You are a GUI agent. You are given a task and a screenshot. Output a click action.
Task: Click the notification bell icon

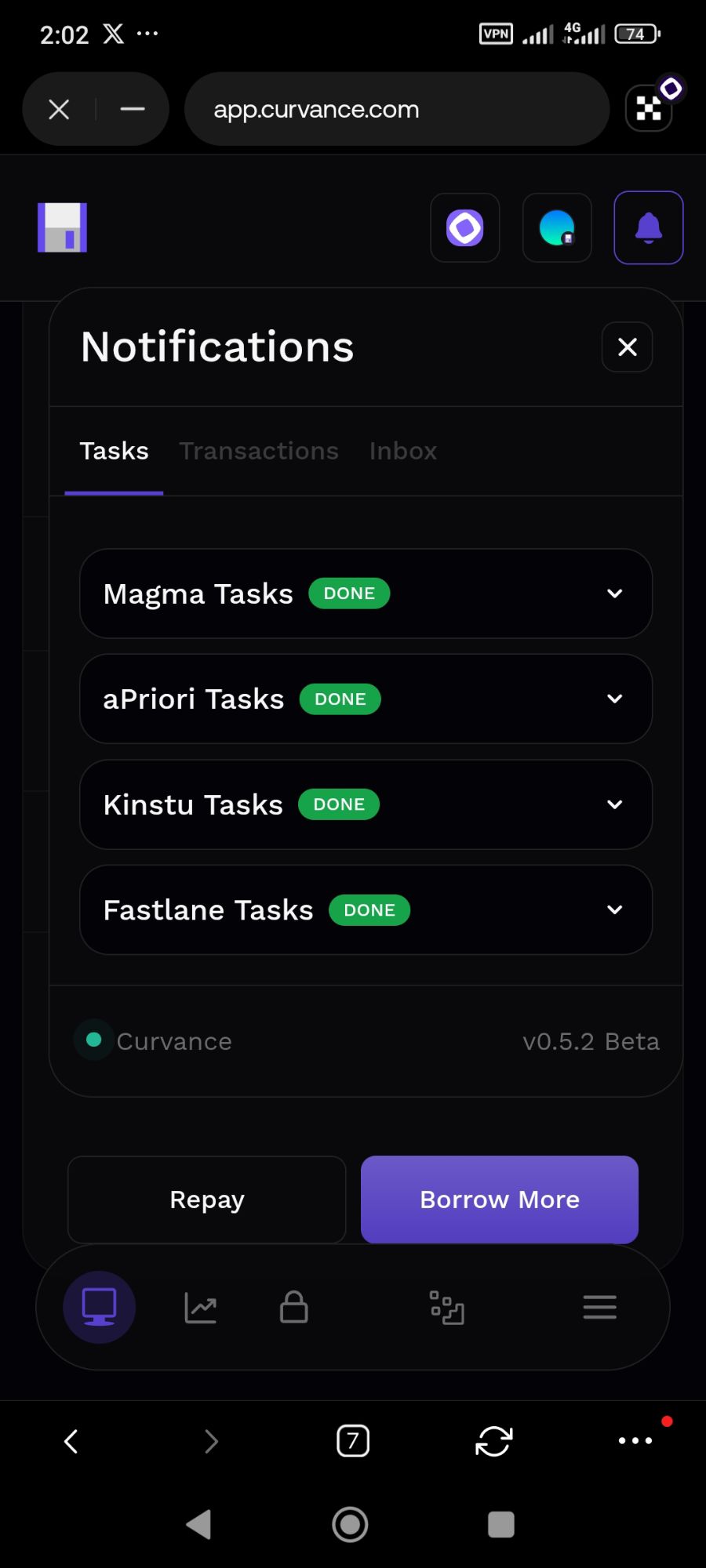648,228
